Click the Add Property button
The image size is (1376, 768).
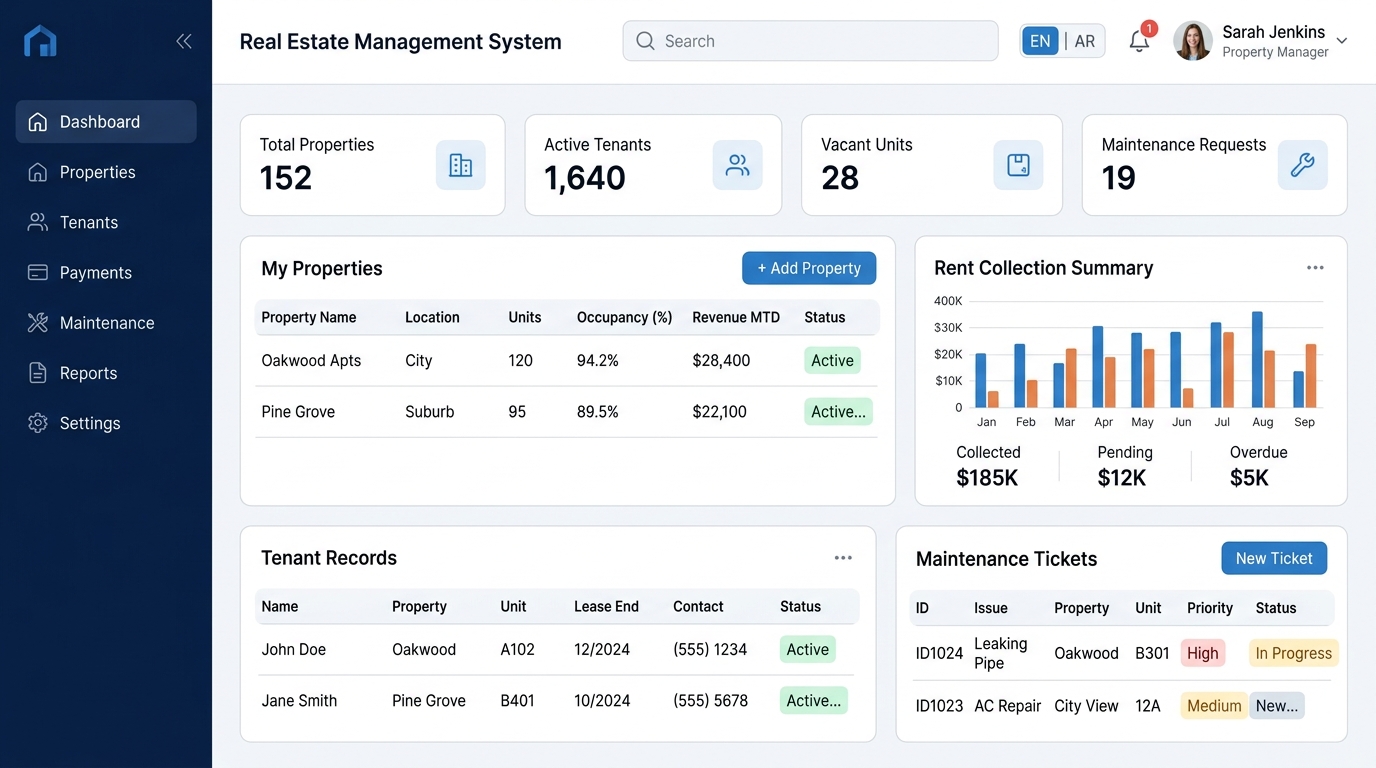(809, 268)
